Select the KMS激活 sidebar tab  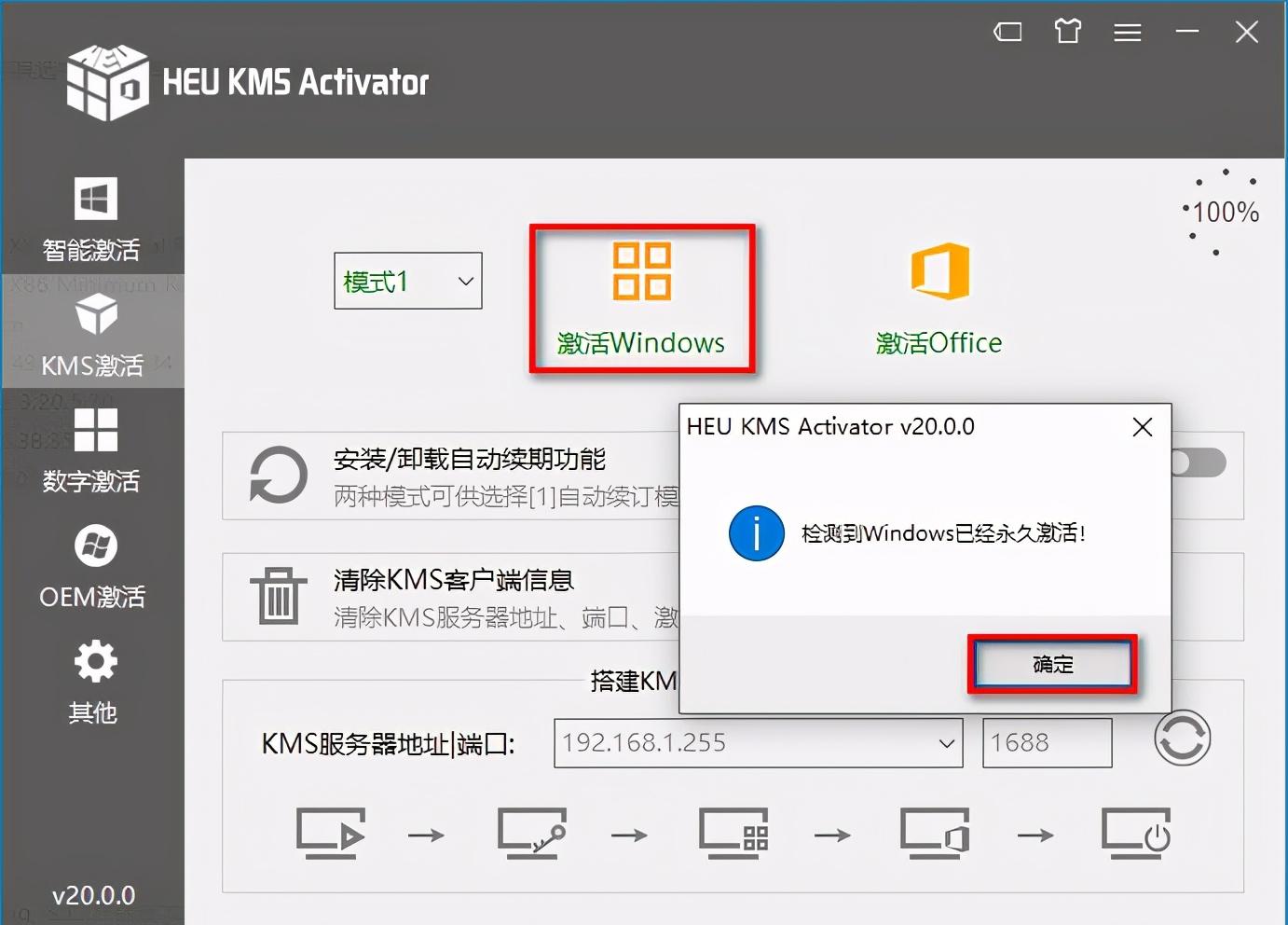[x=92, y=331]
